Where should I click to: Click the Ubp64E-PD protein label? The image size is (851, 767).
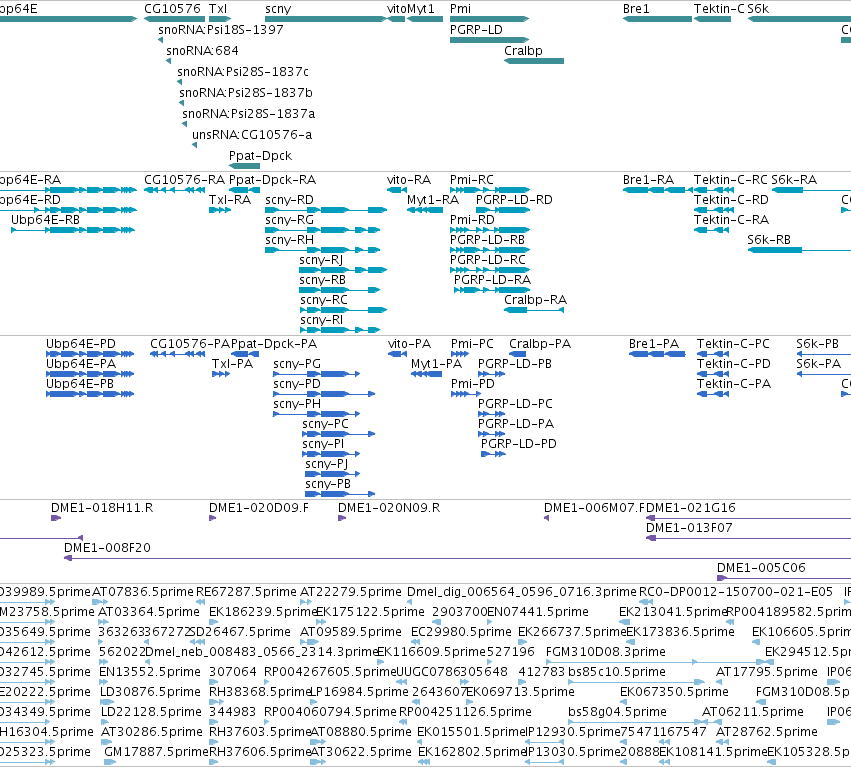[81, 344]
